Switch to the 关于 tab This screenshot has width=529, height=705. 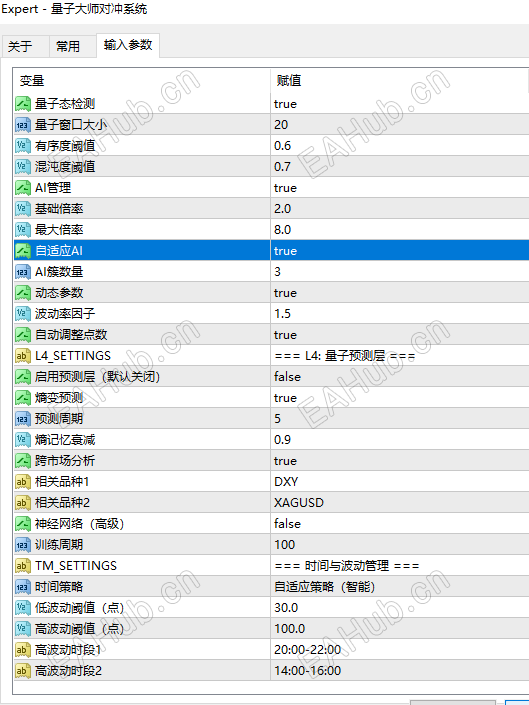coord(25,46)
